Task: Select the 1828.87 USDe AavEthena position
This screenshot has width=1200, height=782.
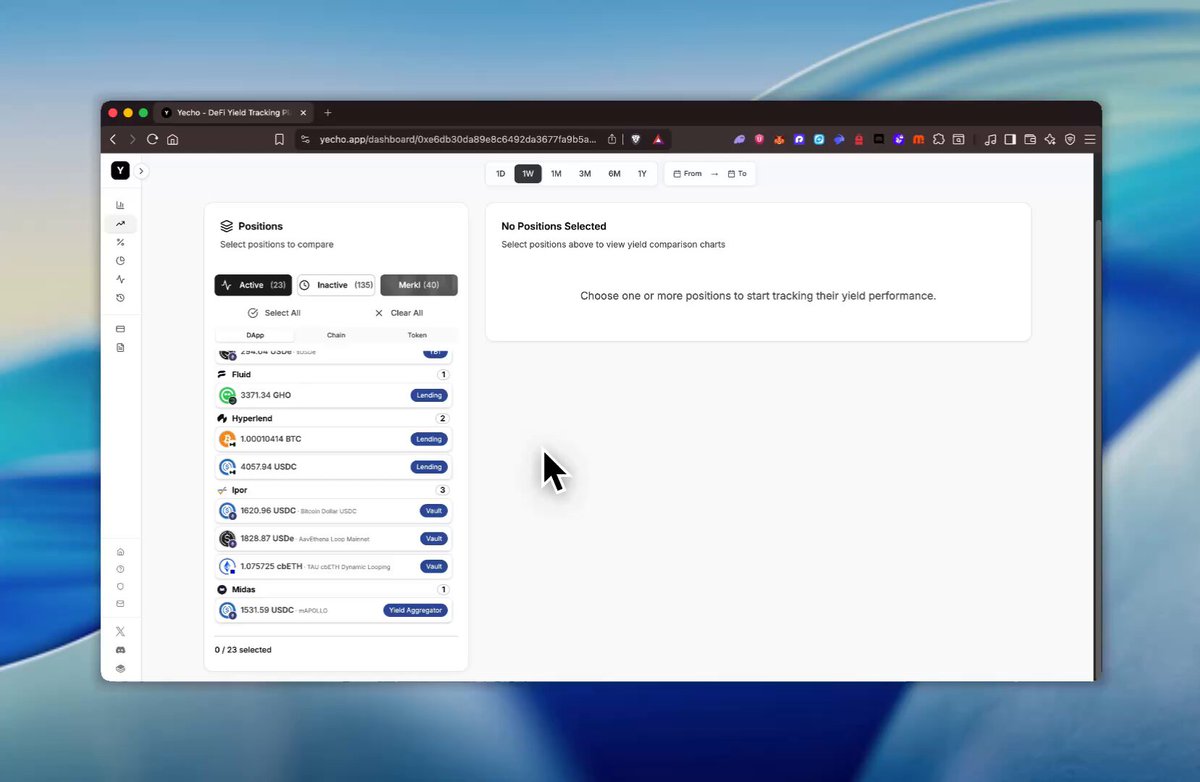Action: click(x=334, y=538)
